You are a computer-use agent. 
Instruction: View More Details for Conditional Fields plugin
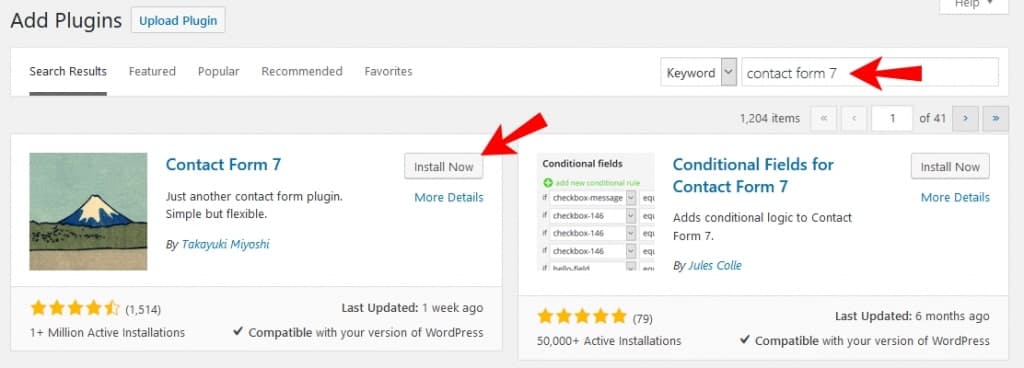click(x=955, y=197)
